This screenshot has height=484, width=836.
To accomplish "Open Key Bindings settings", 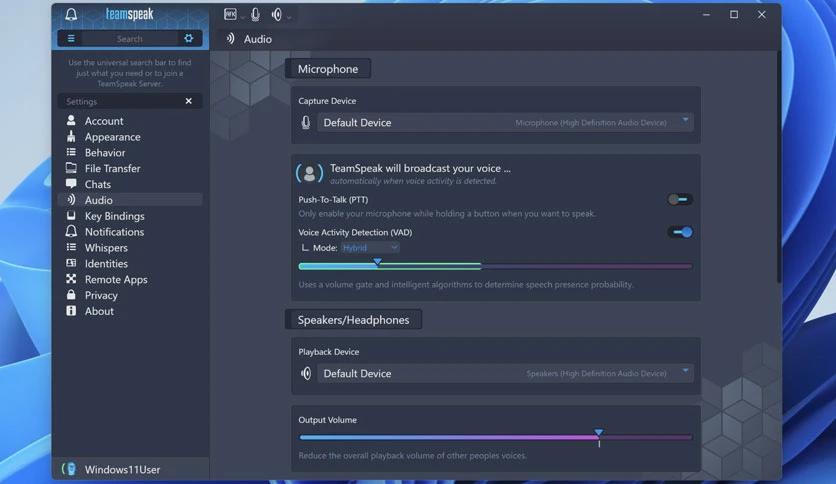I will [115, 216].
